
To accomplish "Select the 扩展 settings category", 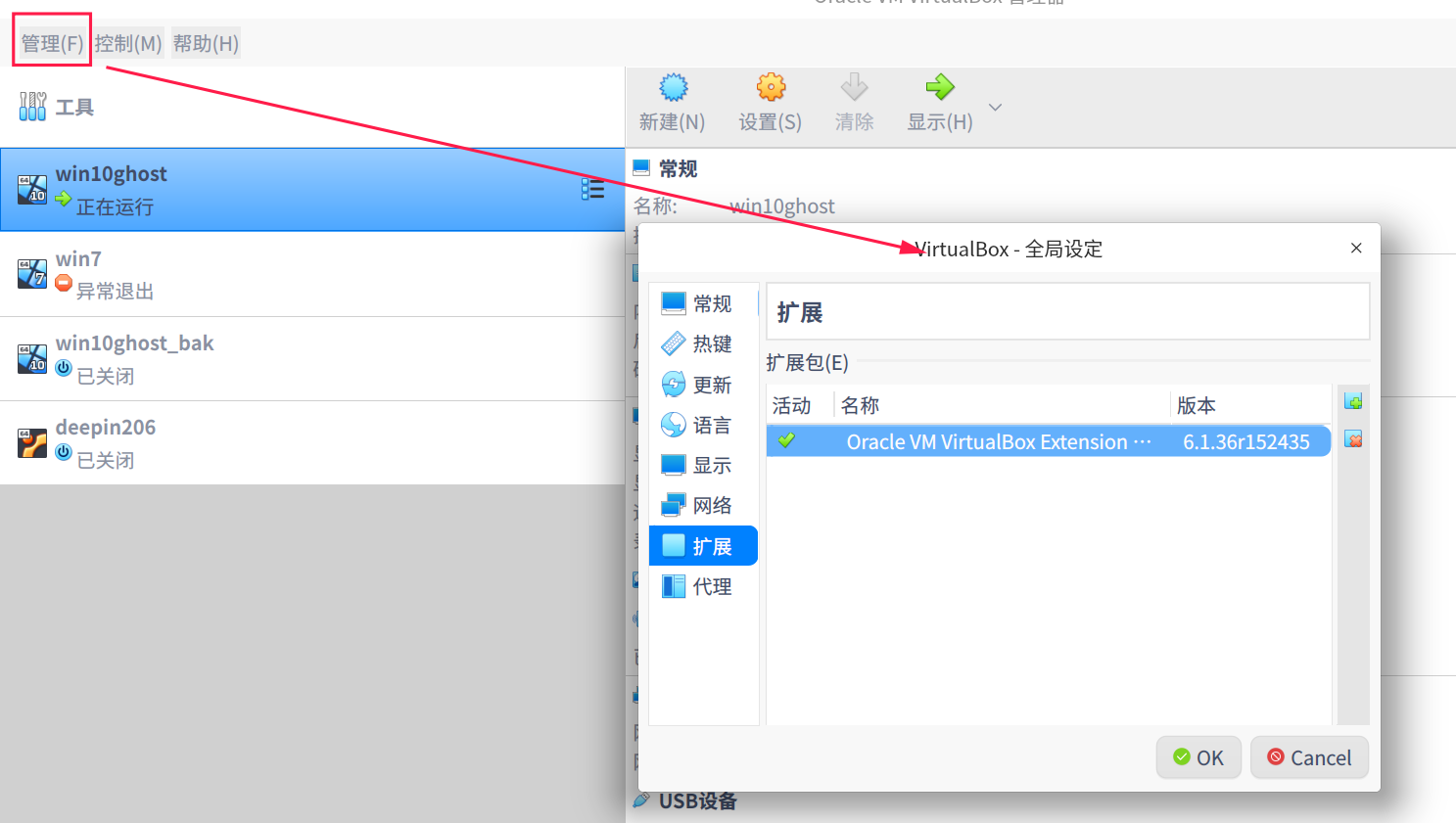I will tap(703, 546).
